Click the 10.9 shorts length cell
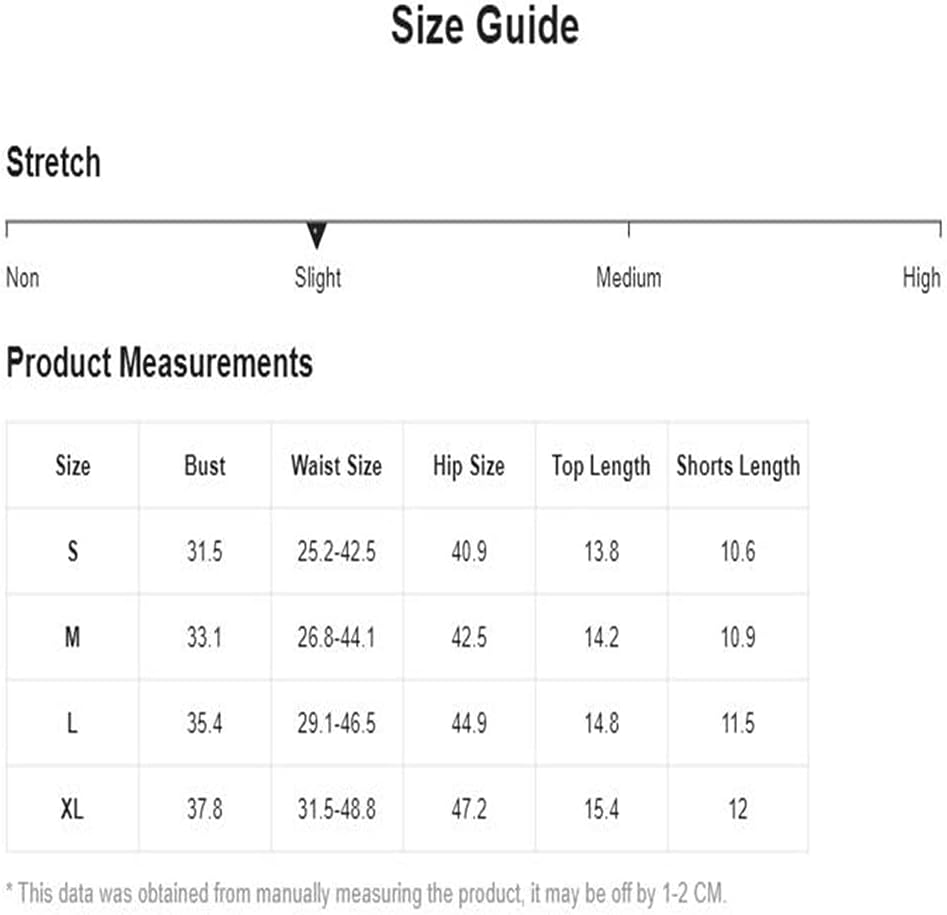The width and height of the screenshot is (947, 915). 738,637
